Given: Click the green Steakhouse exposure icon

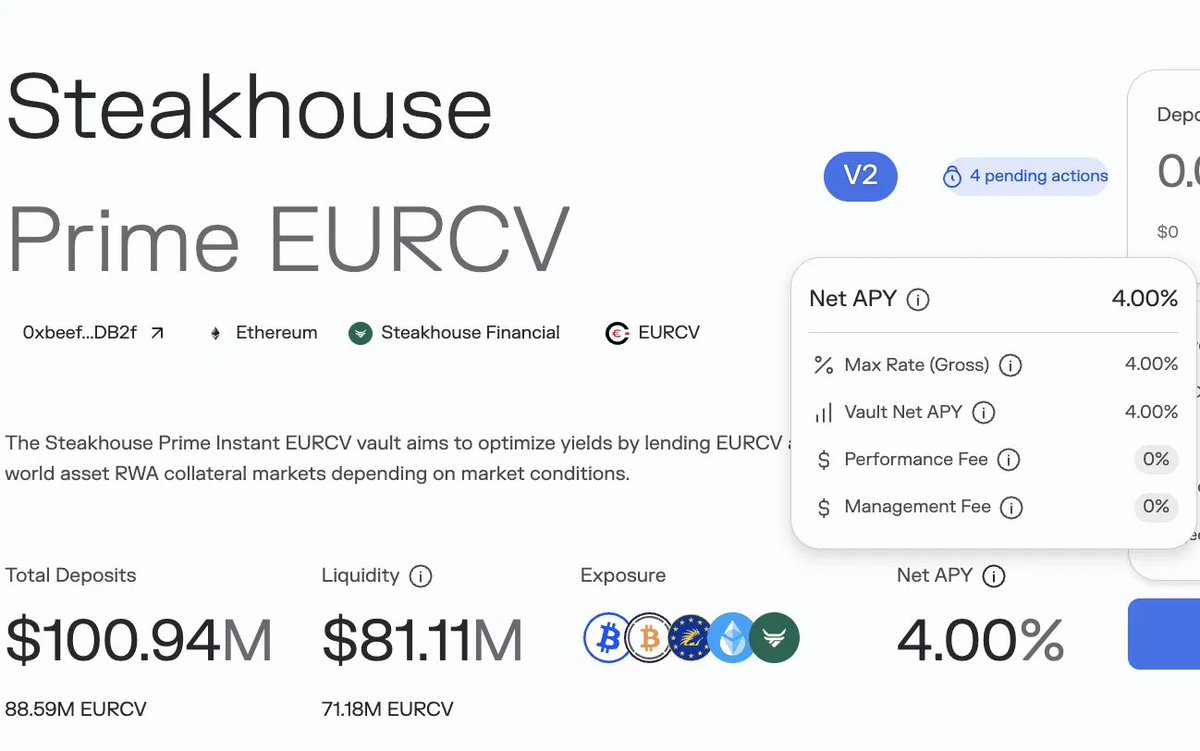Looking at the screenshot, I should point(775,638).
